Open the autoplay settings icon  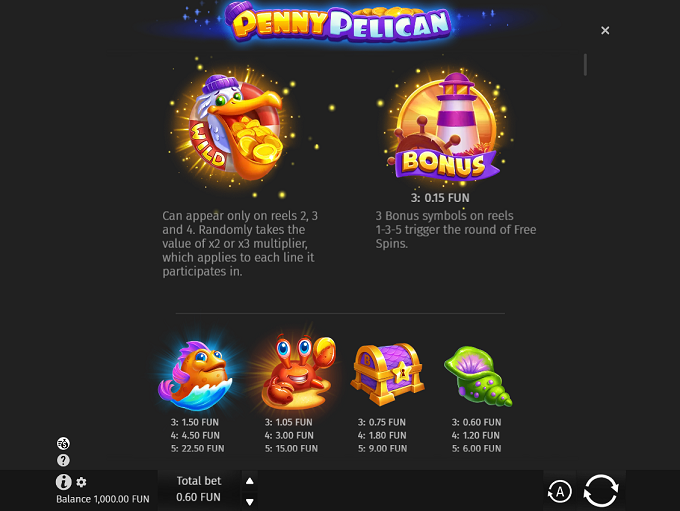559,491
